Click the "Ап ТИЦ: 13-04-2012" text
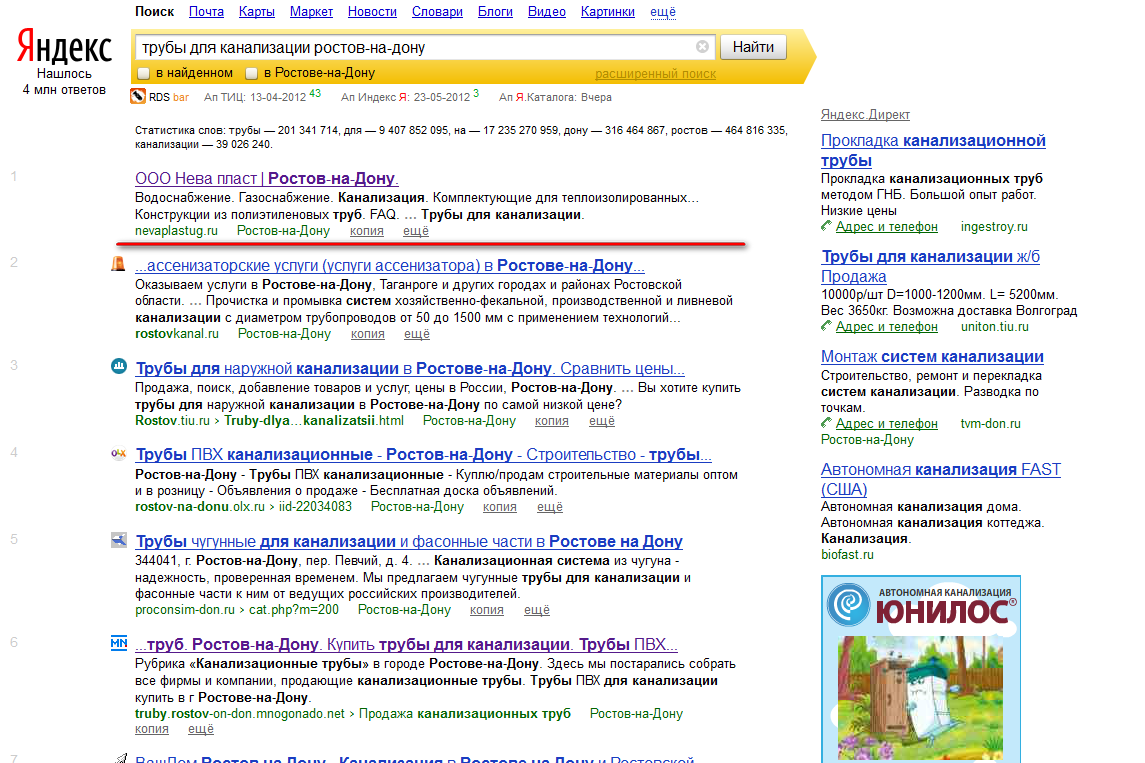This screenshot has height=763, width=1145. coord(255,97)
